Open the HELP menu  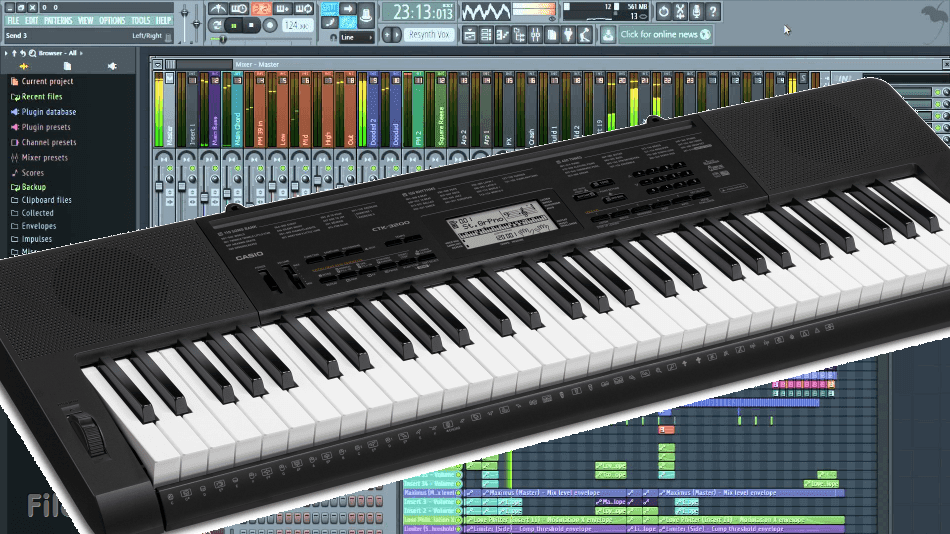tap(163, 21)
